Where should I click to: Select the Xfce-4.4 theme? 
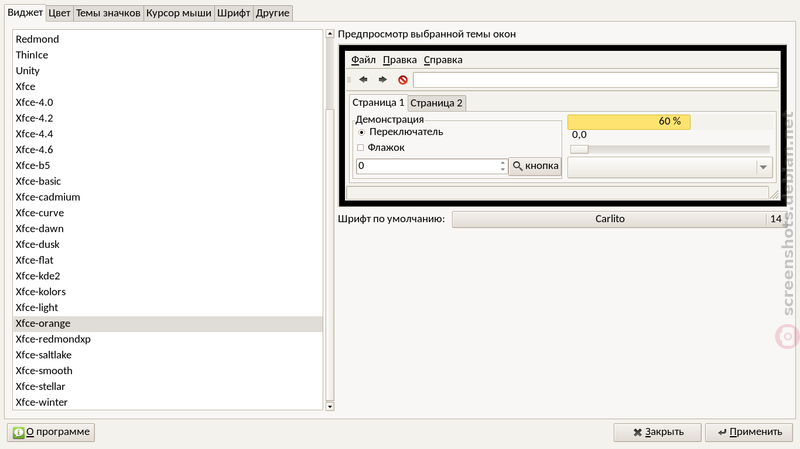click(168, 134)
